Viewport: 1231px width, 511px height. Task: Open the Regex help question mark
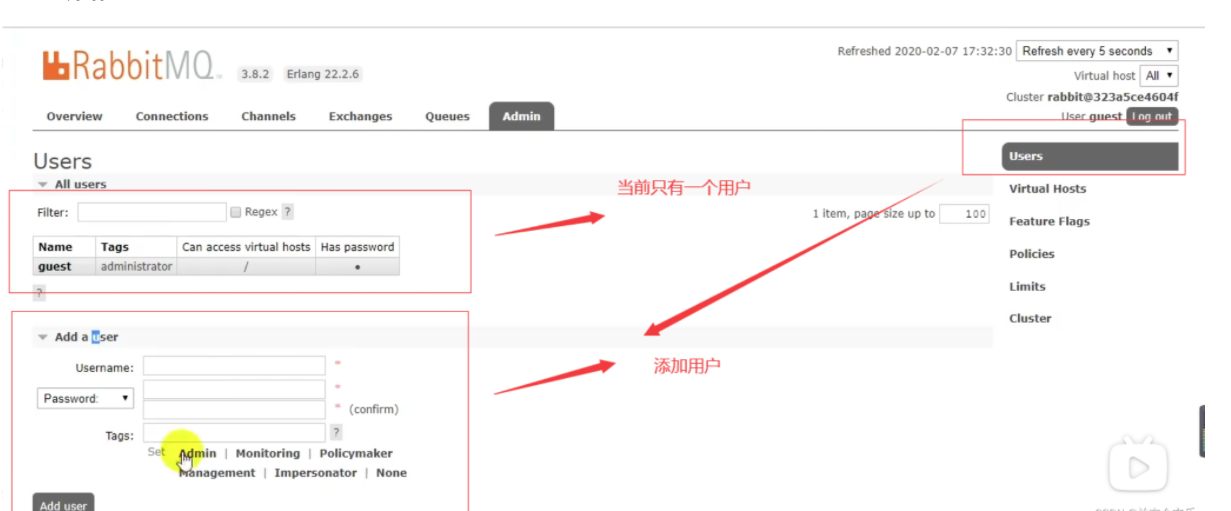point(288,212)
